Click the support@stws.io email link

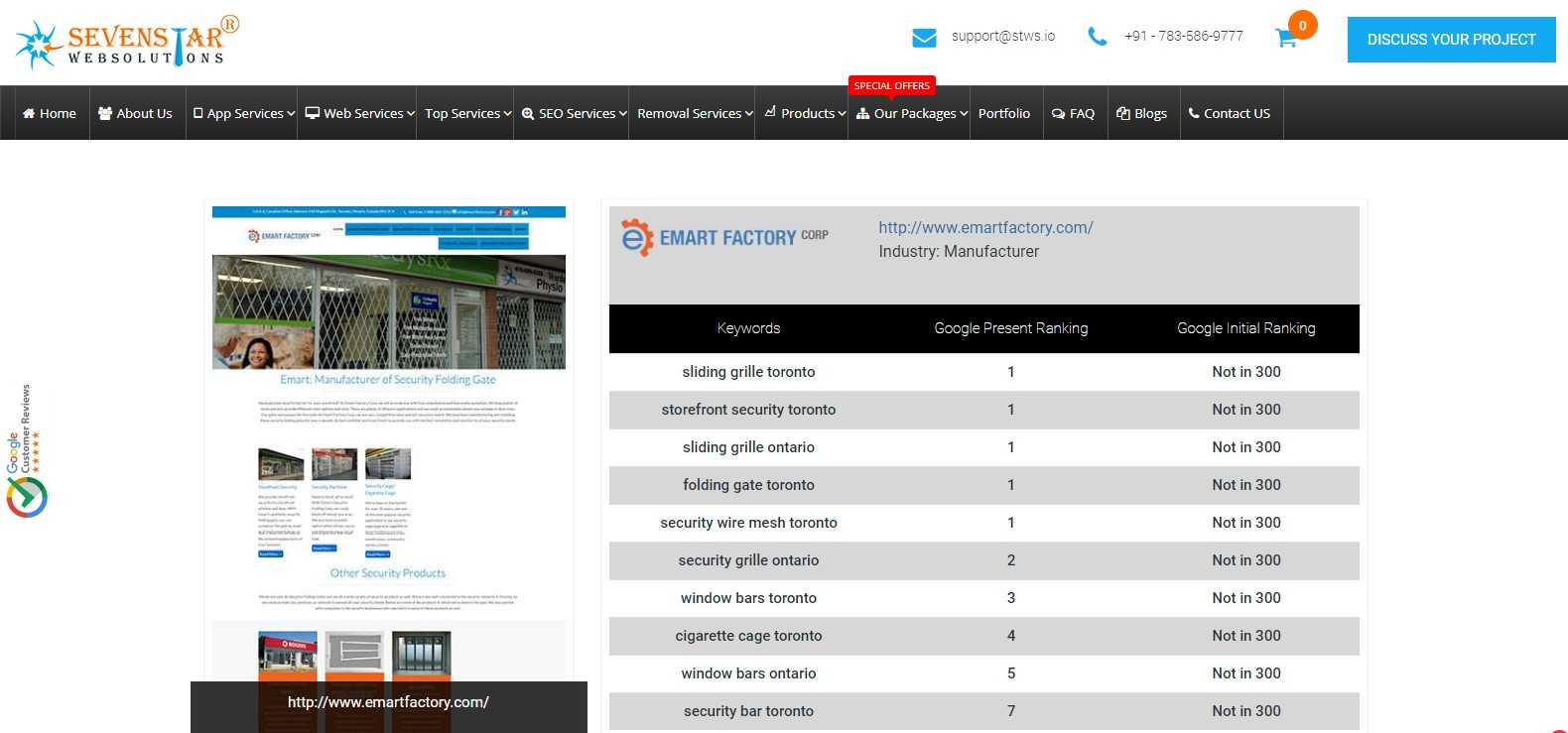click(1003, 37)
